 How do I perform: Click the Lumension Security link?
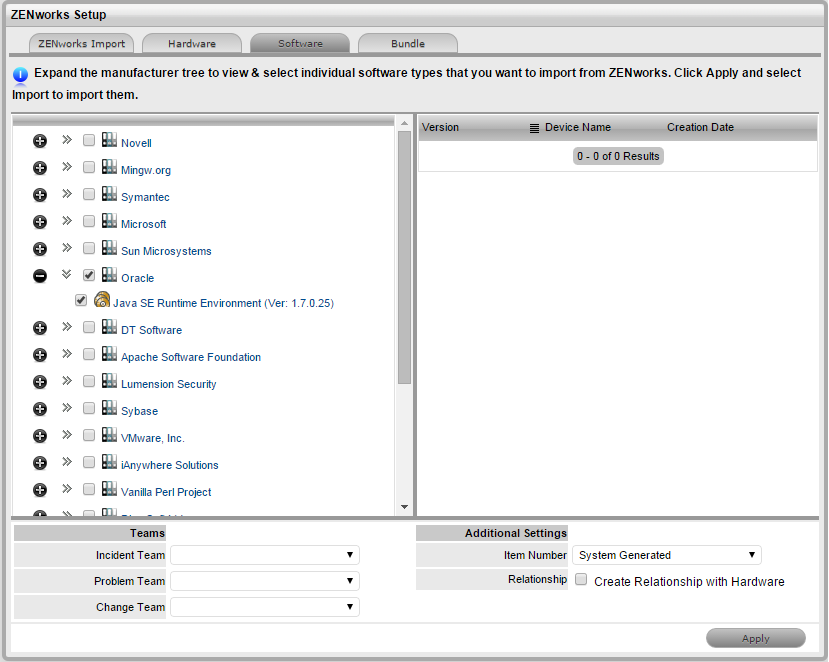click(169, 384)
